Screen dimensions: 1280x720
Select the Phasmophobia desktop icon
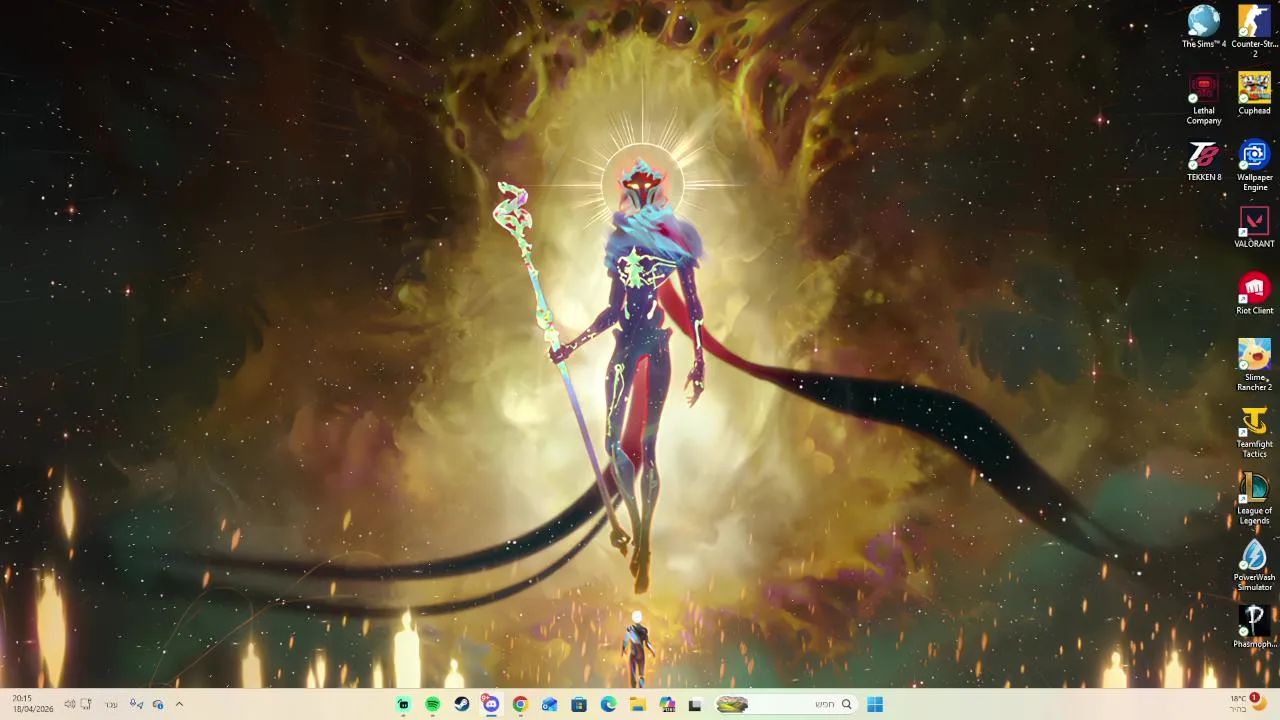(x=1254, y=628)
